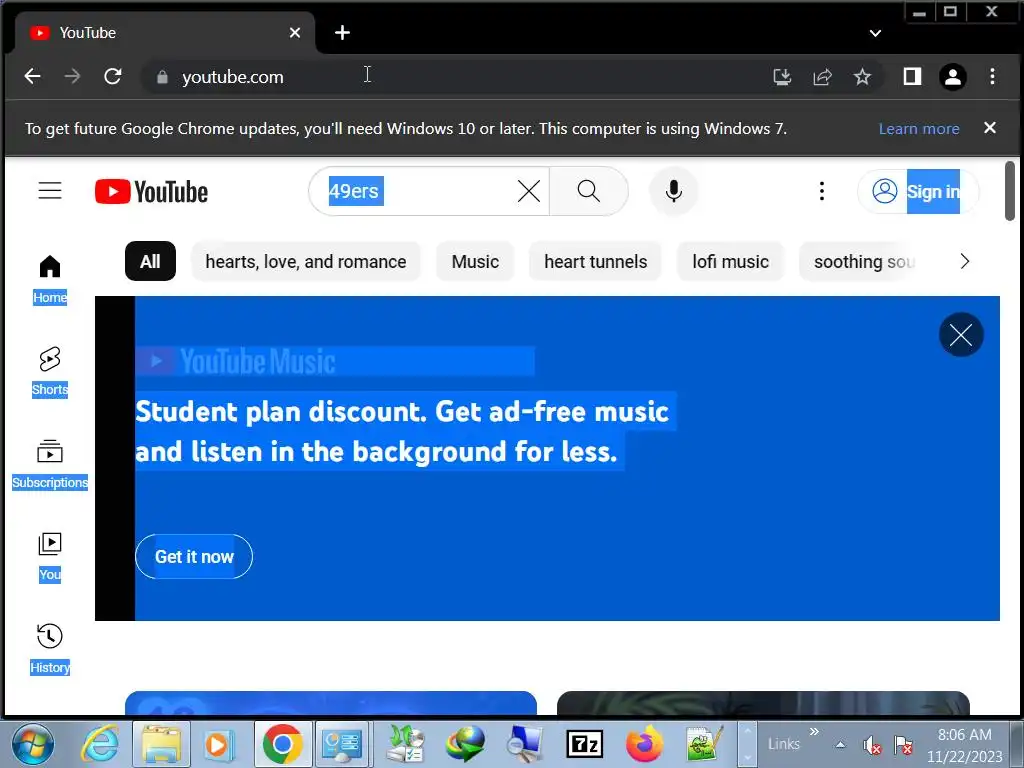The image size is (1024, 768).
Task: Go forward in Chrome
Action: tap(72, 76)
